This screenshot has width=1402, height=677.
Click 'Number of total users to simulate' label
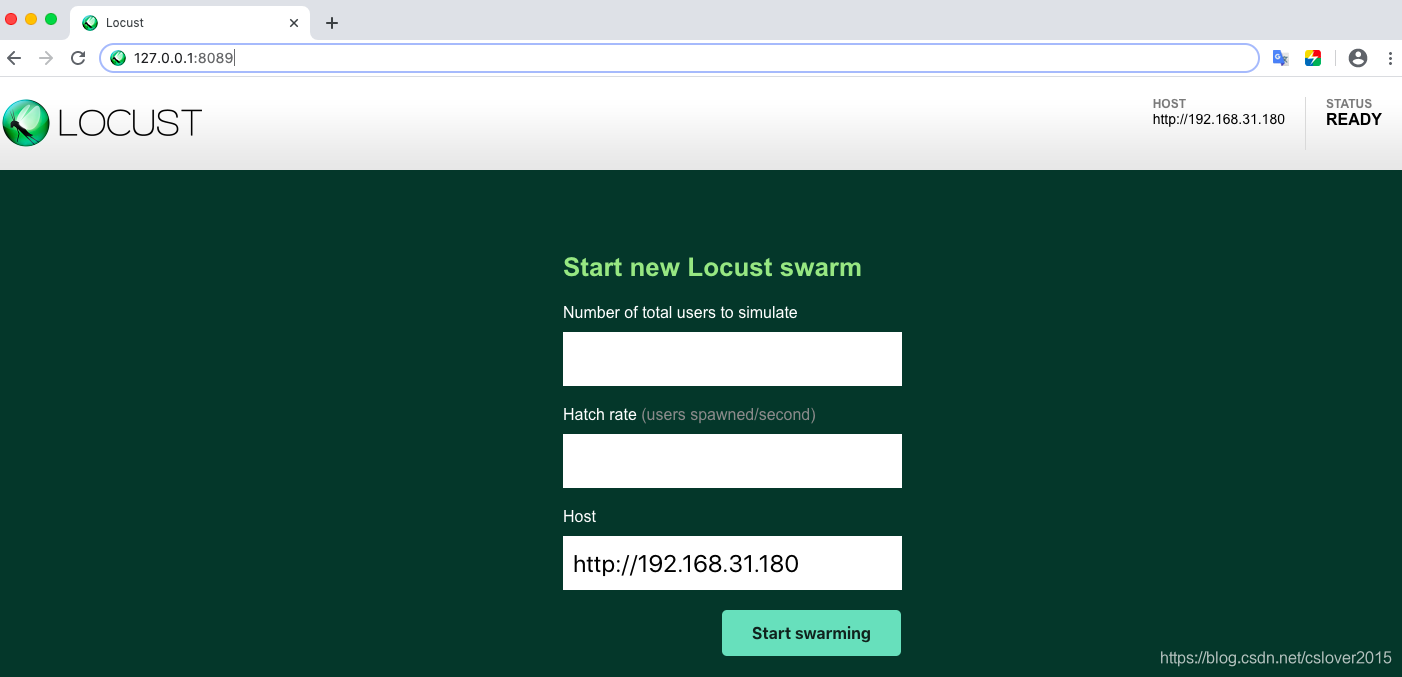tap(680, 312)
